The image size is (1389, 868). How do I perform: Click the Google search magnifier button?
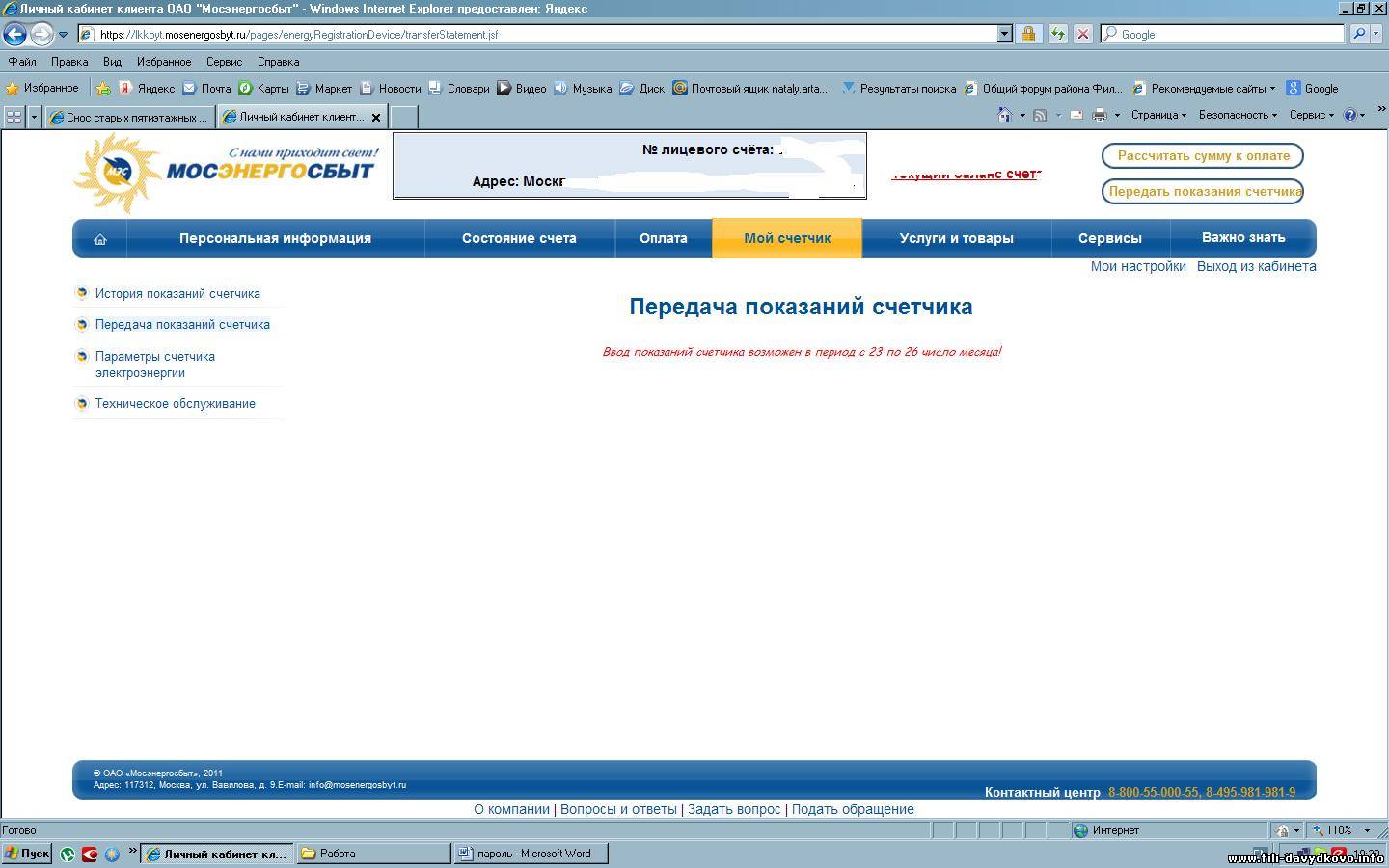click(x=1359, y=34)
